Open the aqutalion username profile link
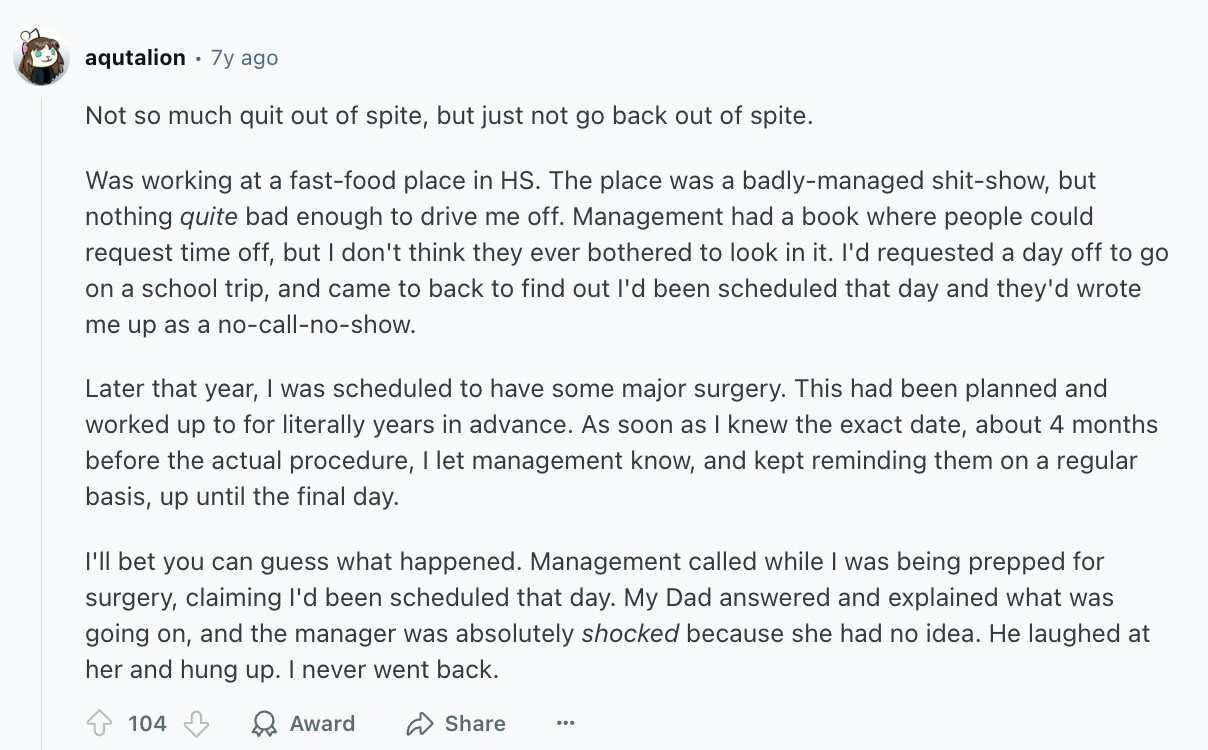Viewport: 1208px width, 750px height. click(x=135, y=58)
